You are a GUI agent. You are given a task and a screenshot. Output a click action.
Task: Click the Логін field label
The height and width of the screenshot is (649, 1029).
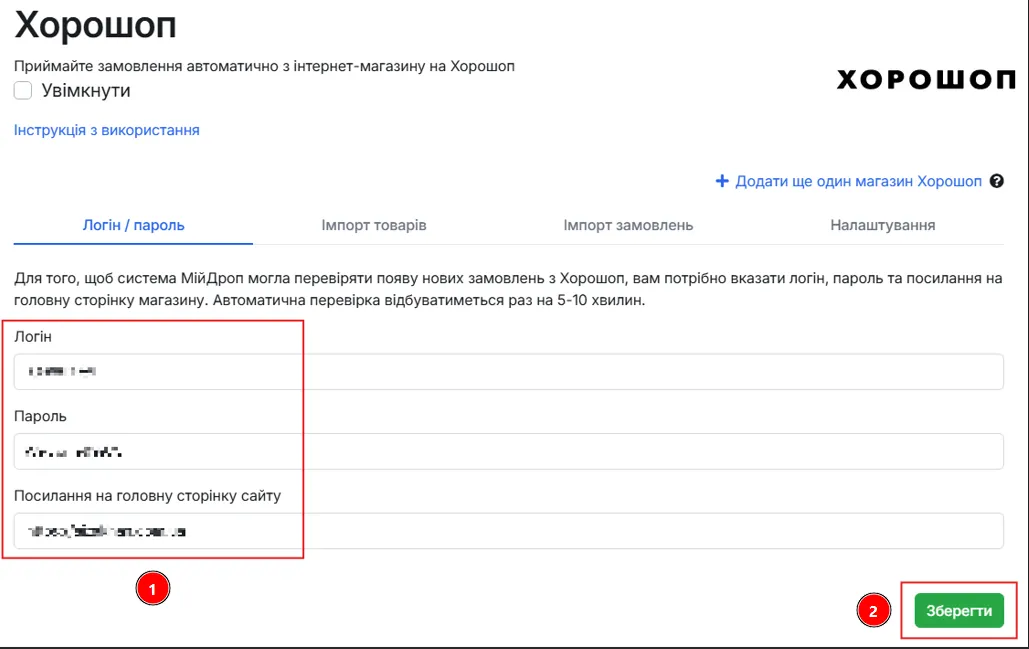[33, 337]
